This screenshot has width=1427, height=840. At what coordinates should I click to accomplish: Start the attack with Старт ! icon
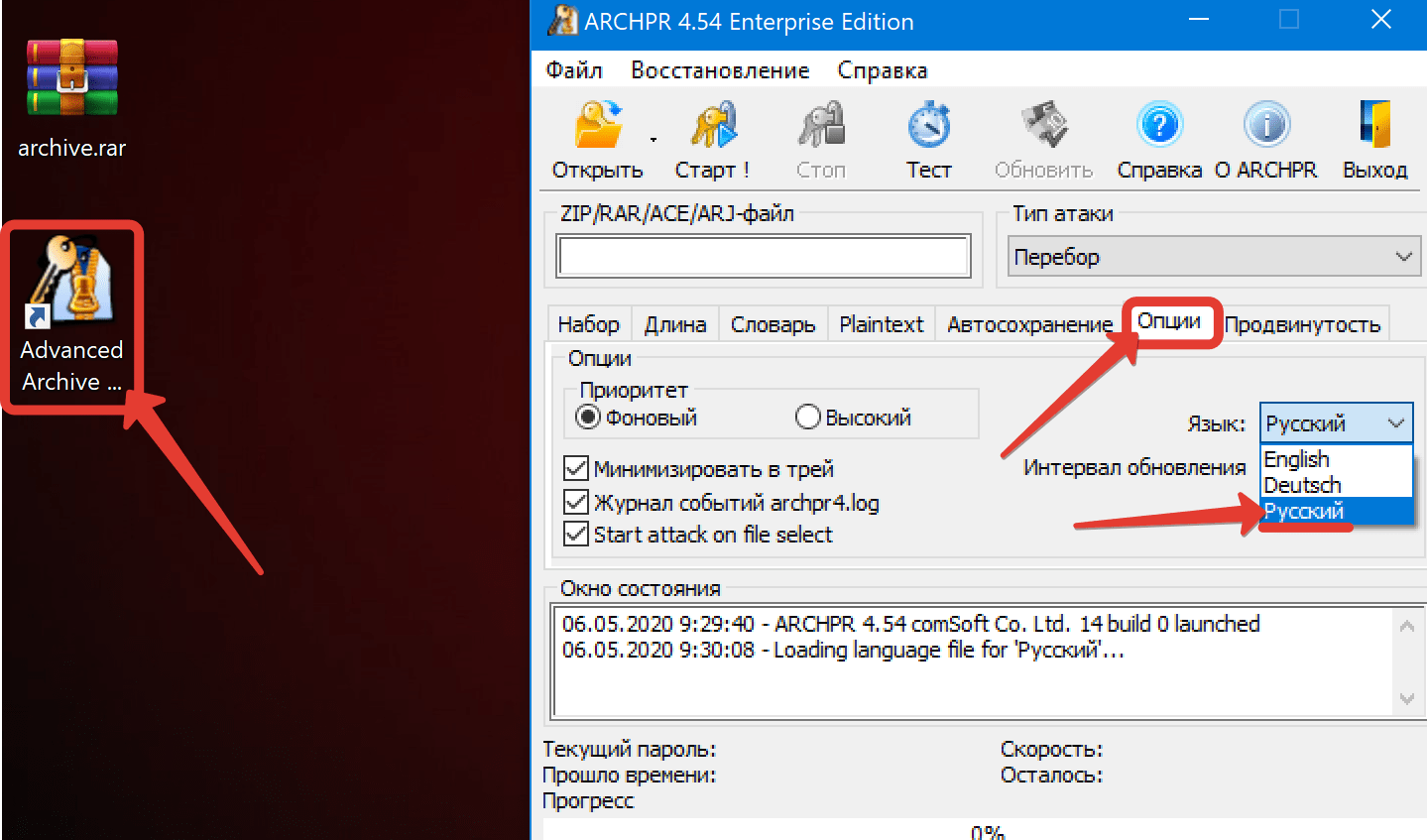click(713, 140)
